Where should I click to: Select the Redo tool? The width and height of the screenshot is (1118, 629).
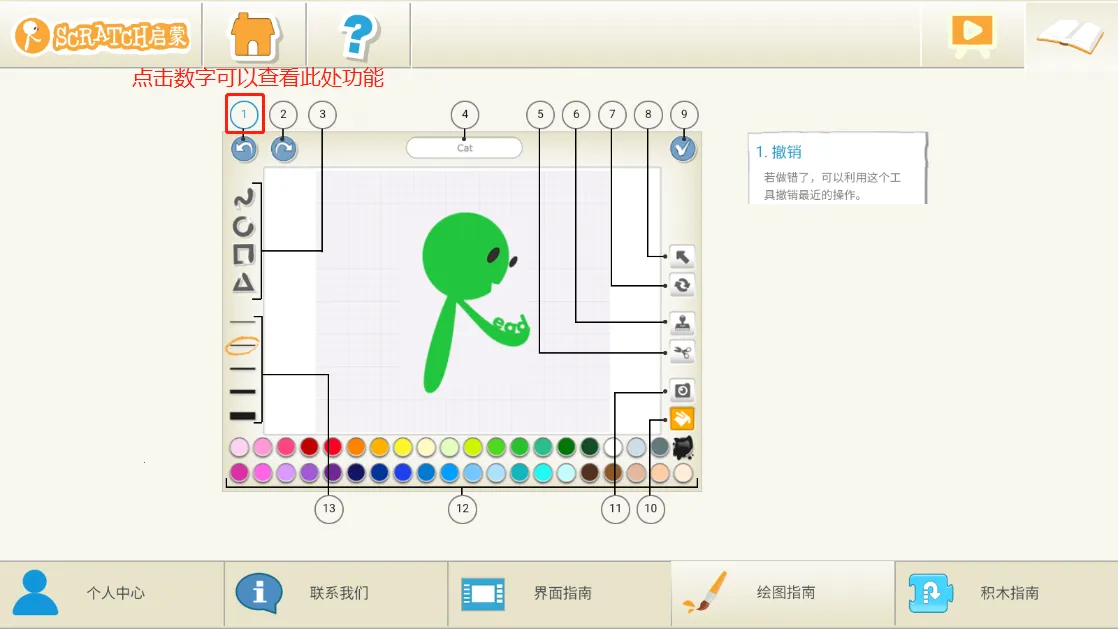(x=282, y=147)
